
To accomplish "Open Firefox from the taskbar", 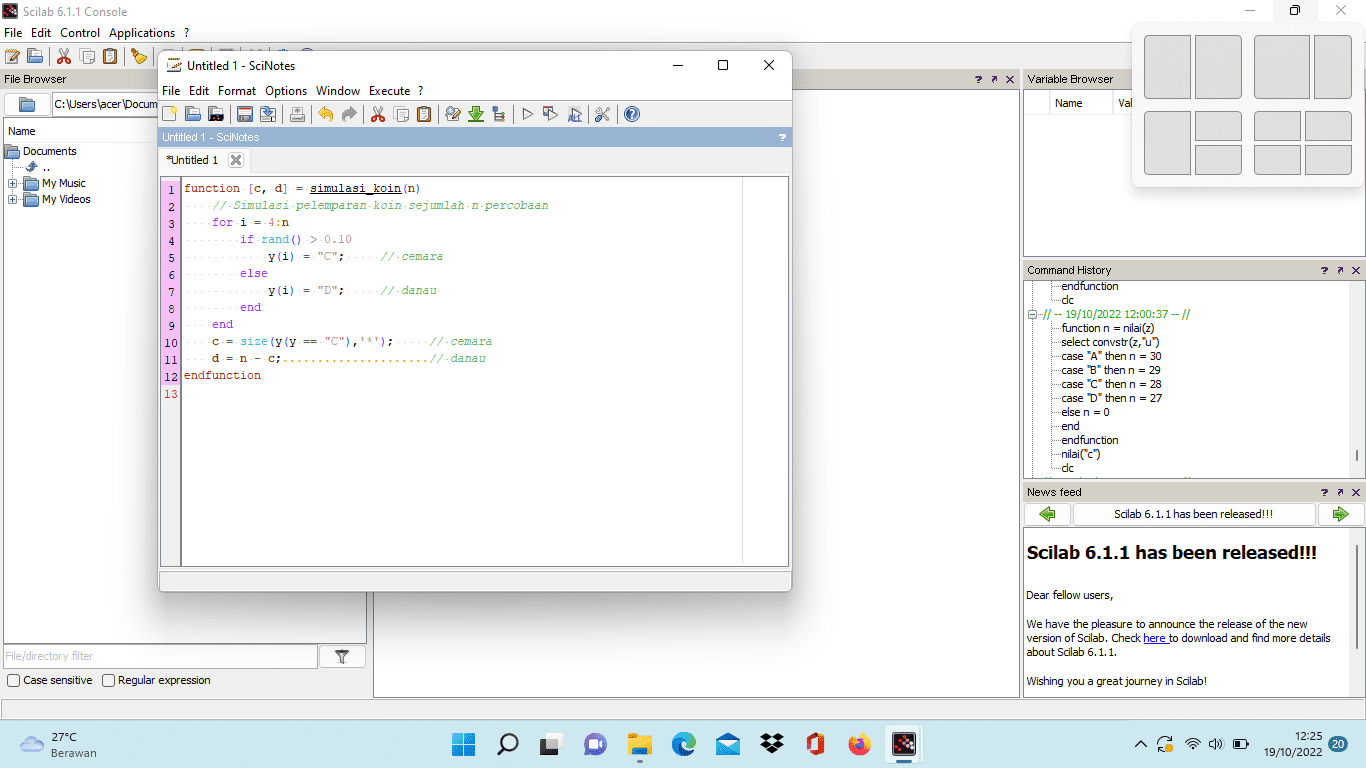I will [859, 744].
